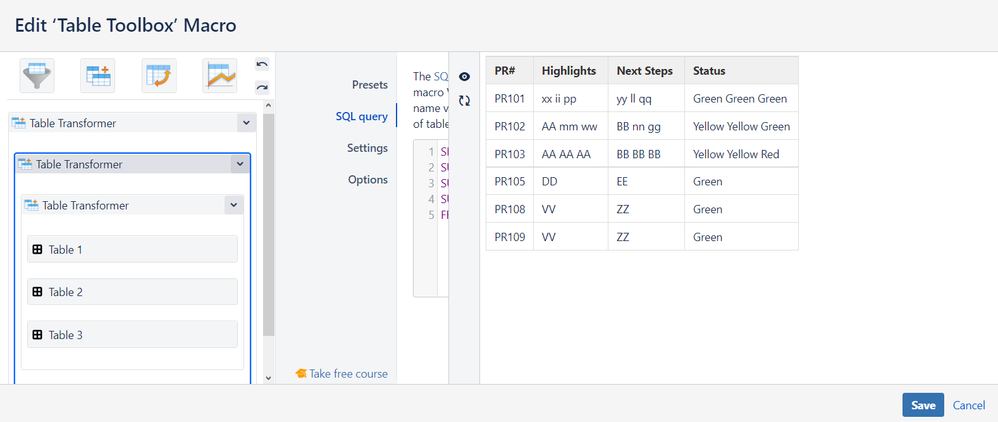Select the outermost Table Transformer macro header

click(x=124, y=123)
